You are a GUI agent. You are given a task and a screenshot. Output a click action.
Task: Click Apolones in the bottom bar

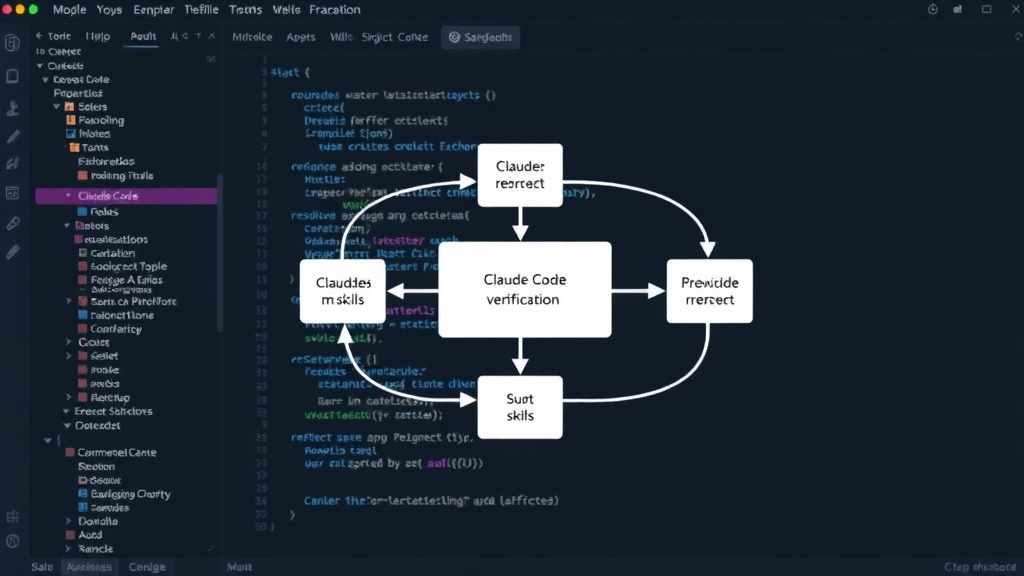(89, 567)
